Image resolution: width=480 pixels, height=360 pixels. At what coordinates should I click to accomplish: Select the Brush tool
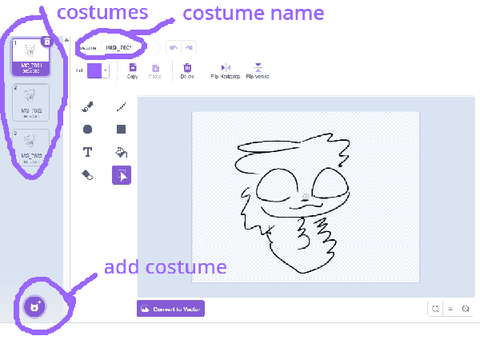[88, 107]
